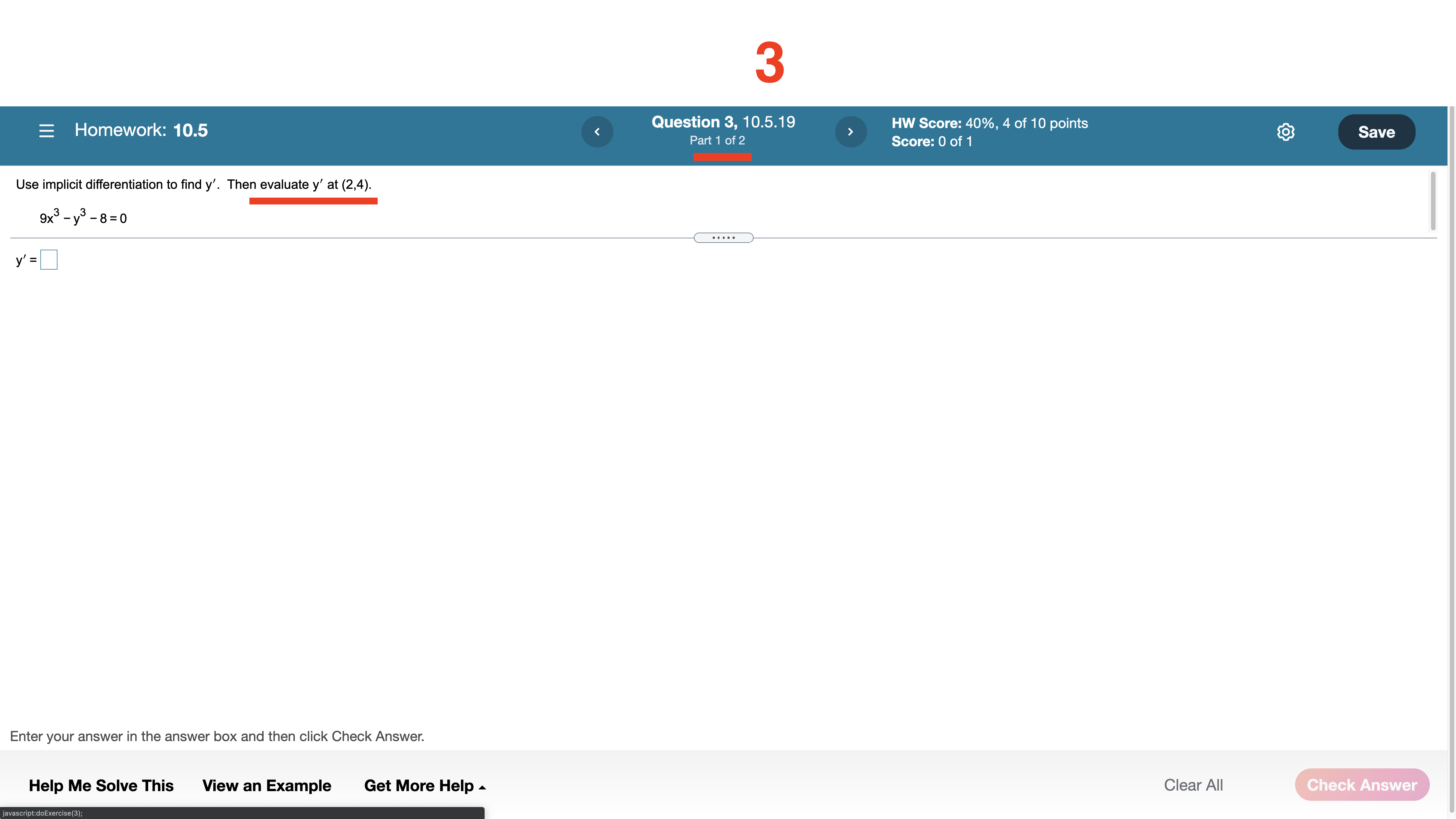Click the dotted divider handle
This screenshot has height=819, width=1456.
(x=723, y=238)
